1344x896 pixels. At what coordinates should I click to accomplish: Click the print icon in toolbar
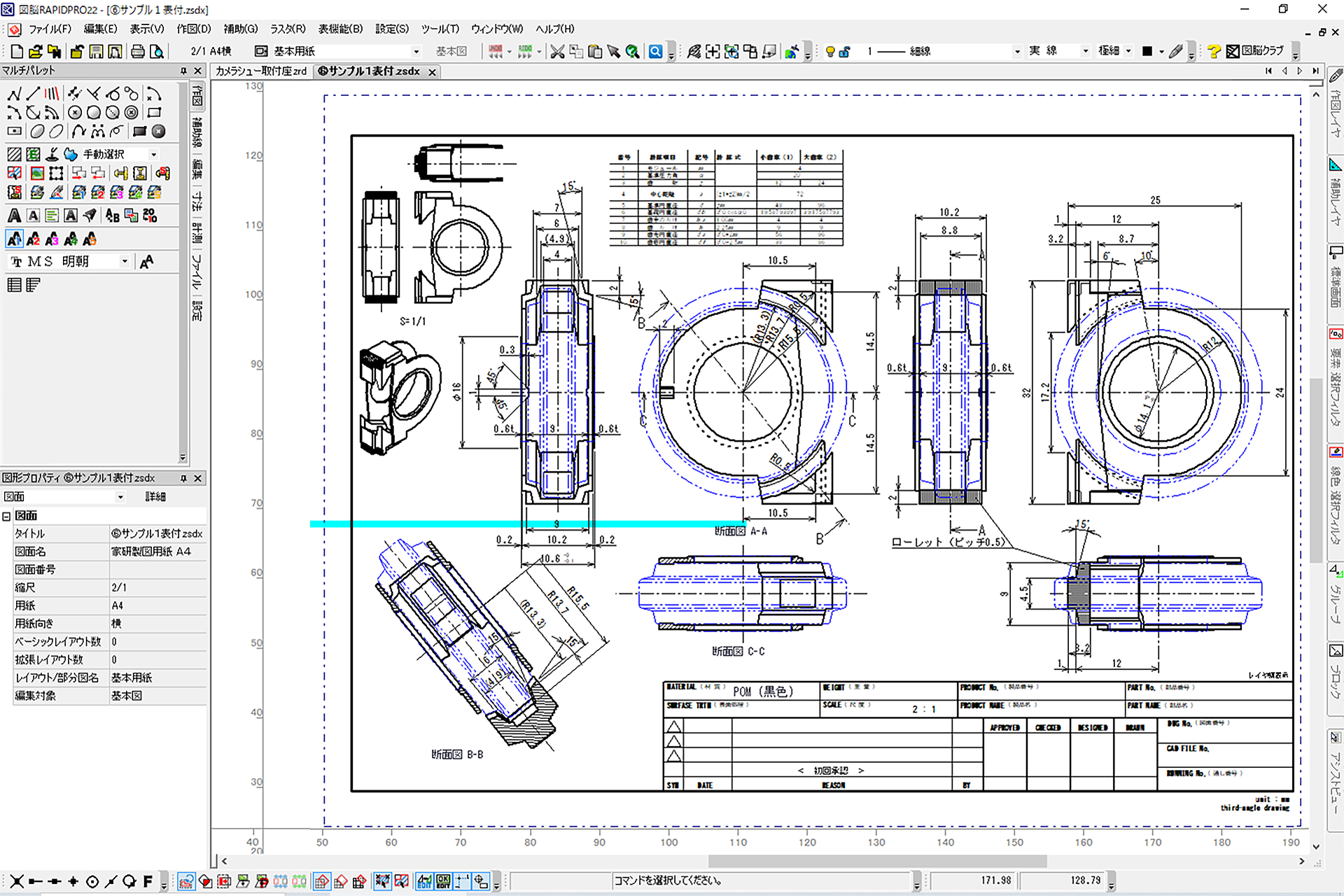pyautogui.click(x=138, y=51)
